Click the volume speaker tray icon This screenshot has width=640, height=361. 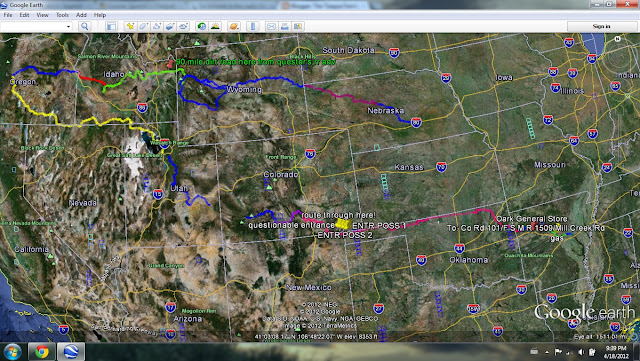[581, 352]
